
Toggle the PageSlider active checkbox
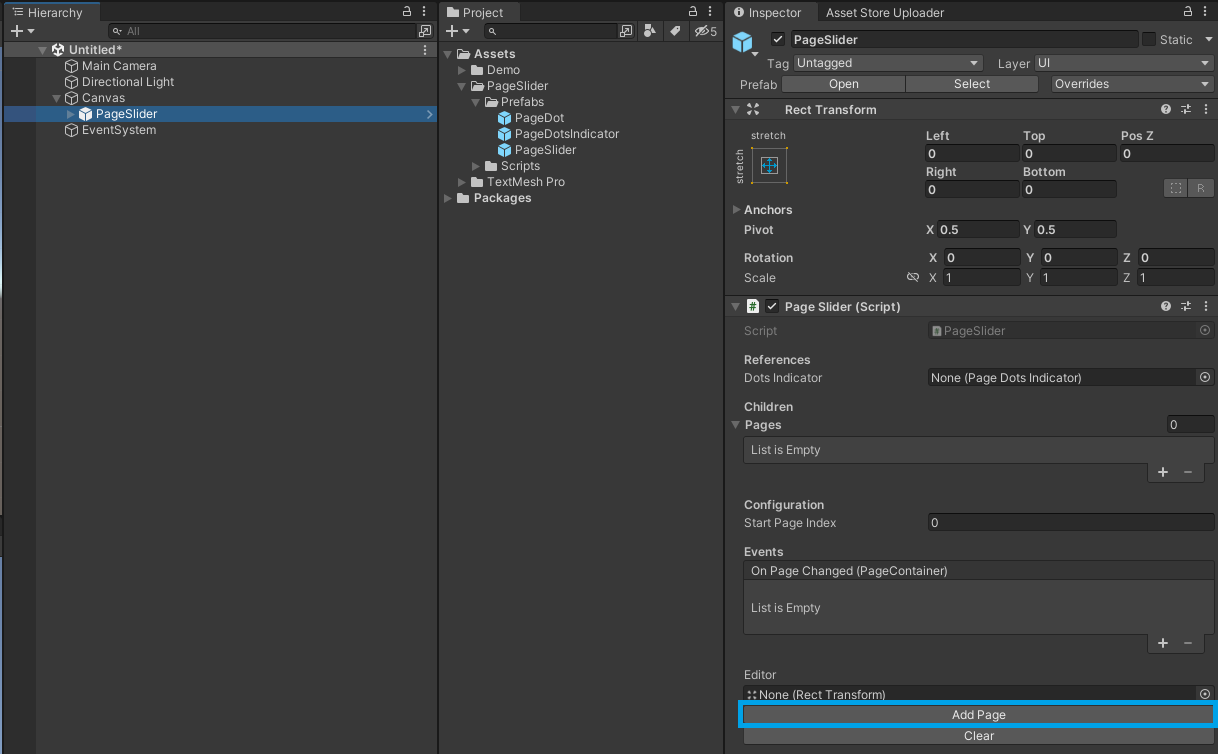point(778,40)
